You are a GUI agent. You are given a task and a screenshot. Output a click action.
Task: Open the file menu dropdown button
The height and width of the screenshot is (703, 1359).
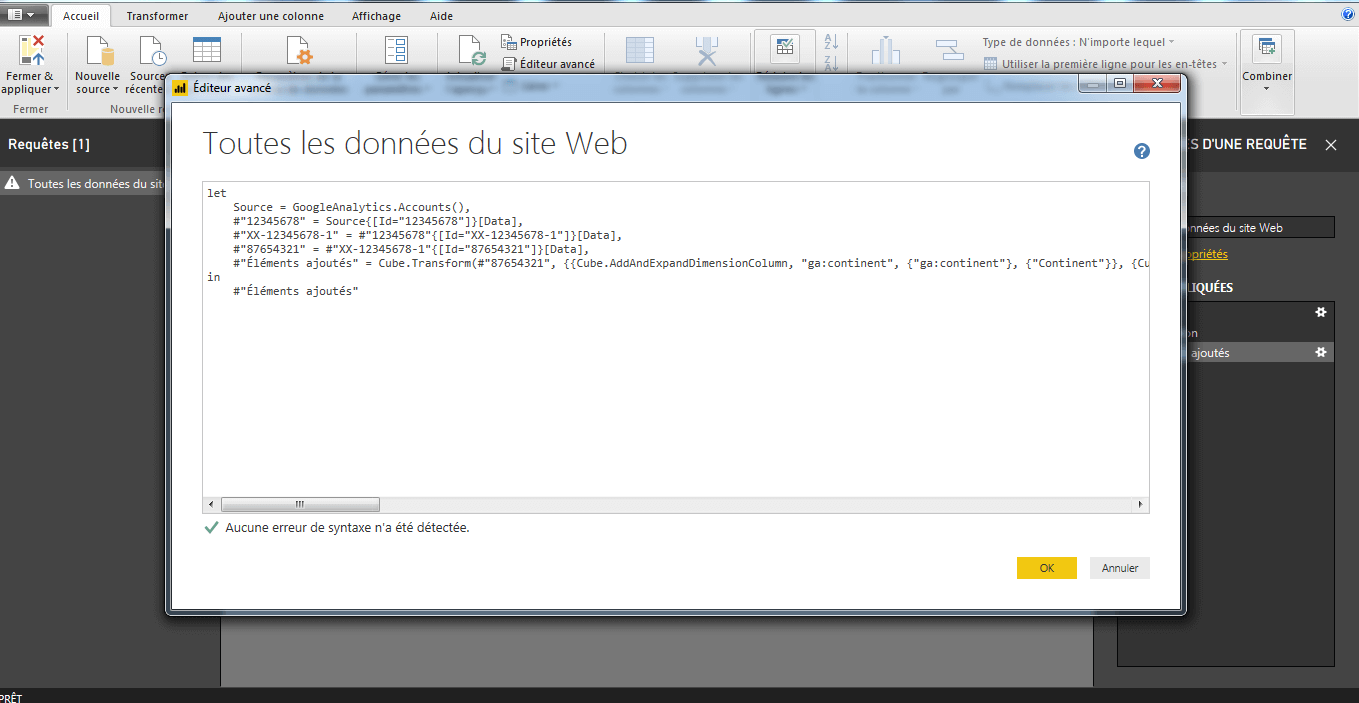click(x=22, y=15)
